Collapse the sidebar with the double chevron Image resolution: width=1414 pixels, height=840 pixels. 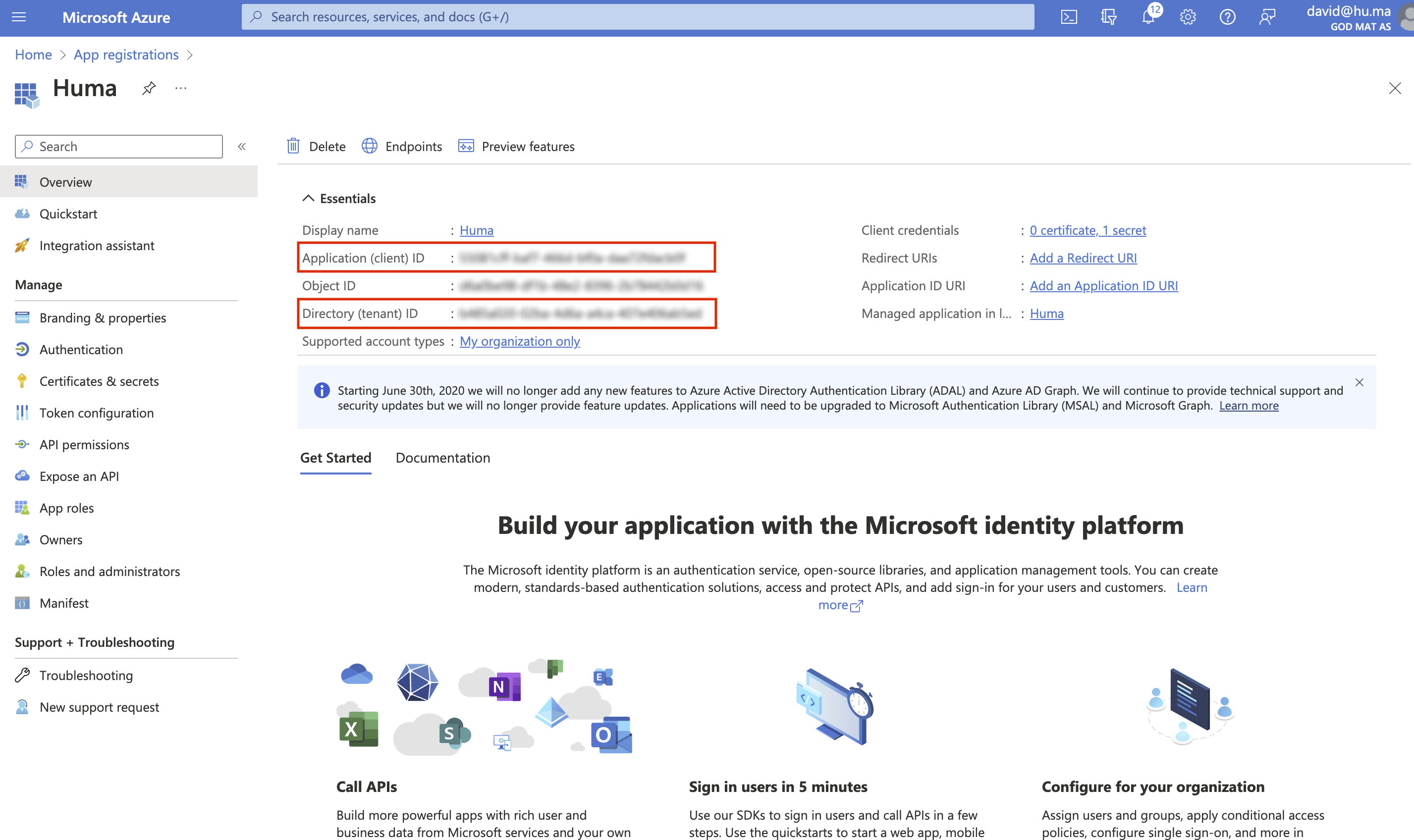(242, 147)
